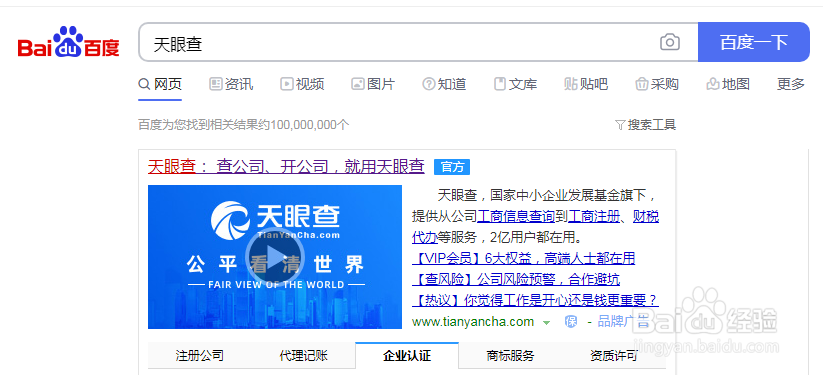Open the 知道 tab
823x375 pixels.
(444, 84)
